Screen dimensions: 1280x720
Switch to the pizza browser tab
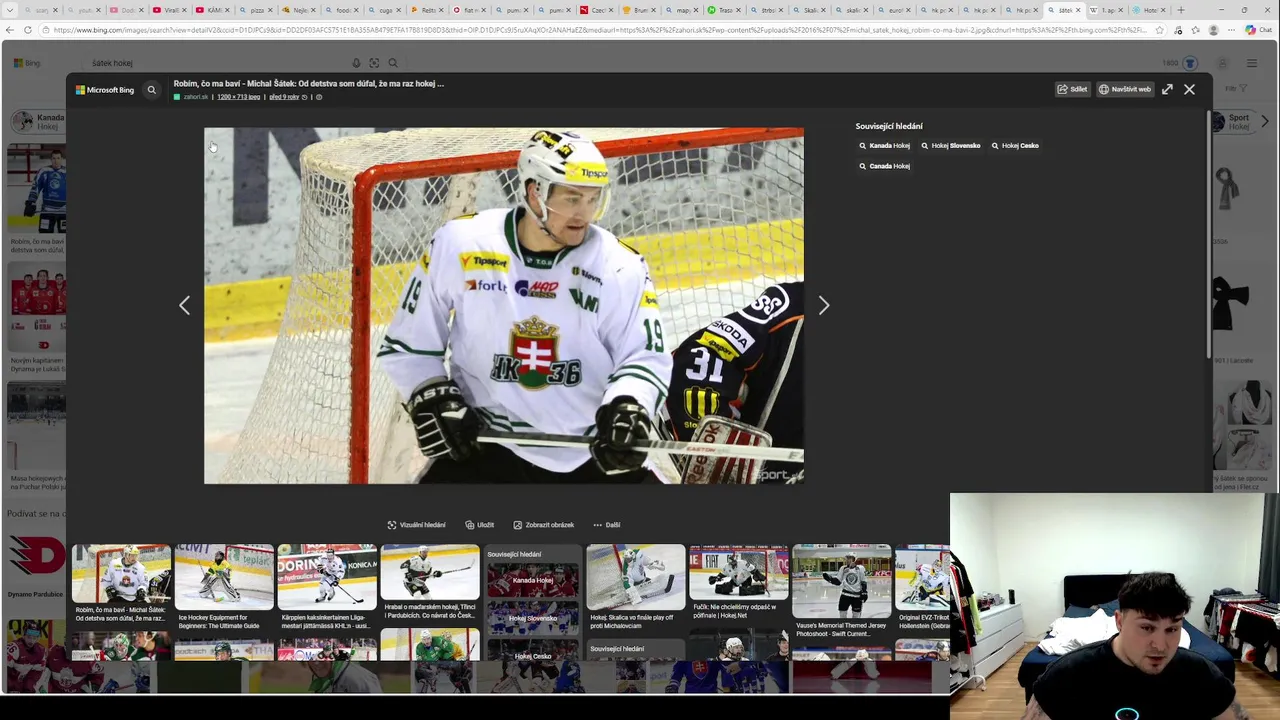(257, 10)
